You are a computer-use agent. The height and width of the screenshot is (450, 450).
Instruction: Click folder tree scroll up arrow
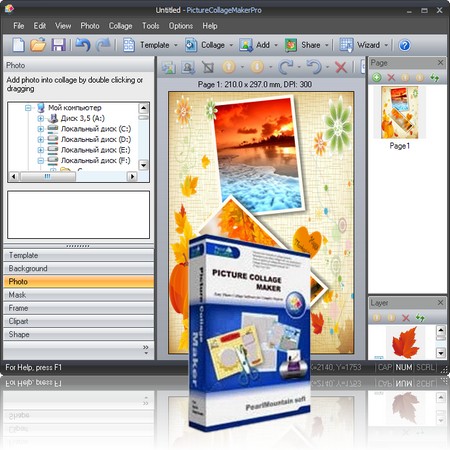pyautogui.click(x=143, y=108)
